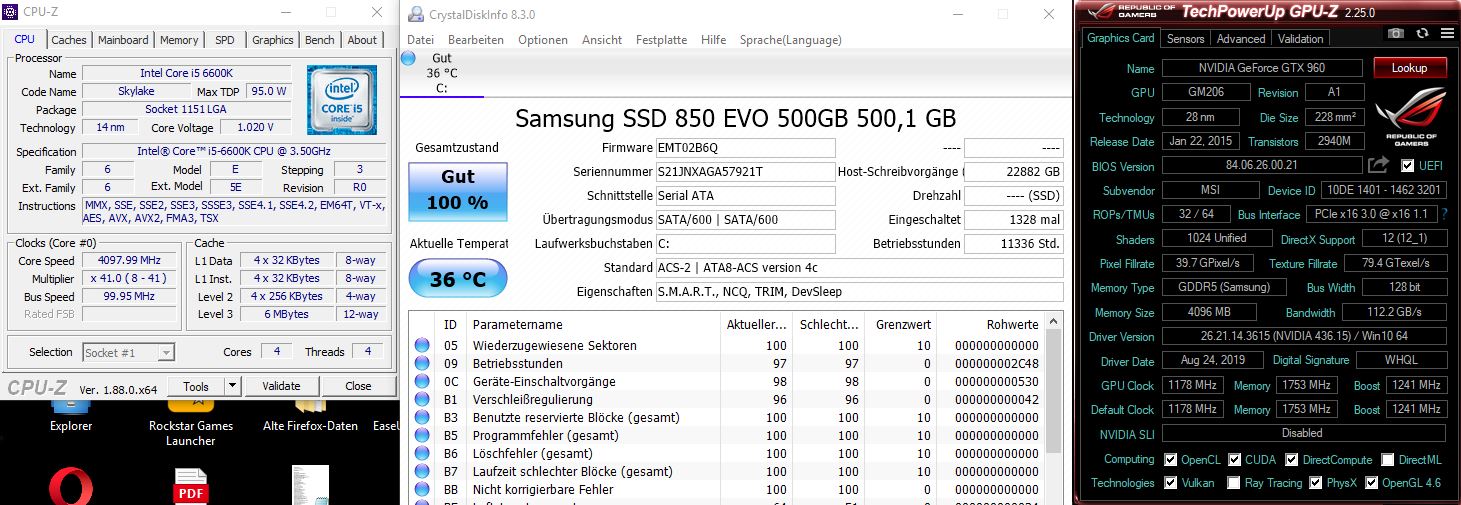This screenshot has width=1461, height=505.
Task: Open the Opera browser desktop icon
Action: coord(71,488)
